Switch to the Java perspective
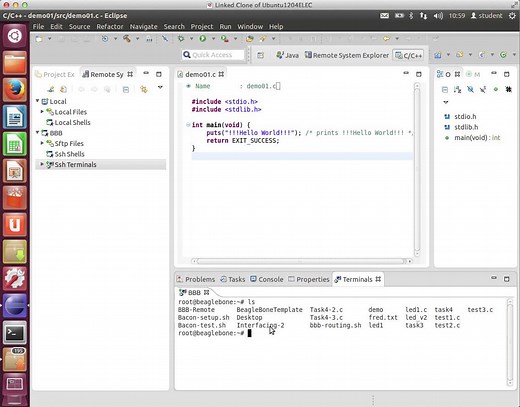 [x=287, y=55]
